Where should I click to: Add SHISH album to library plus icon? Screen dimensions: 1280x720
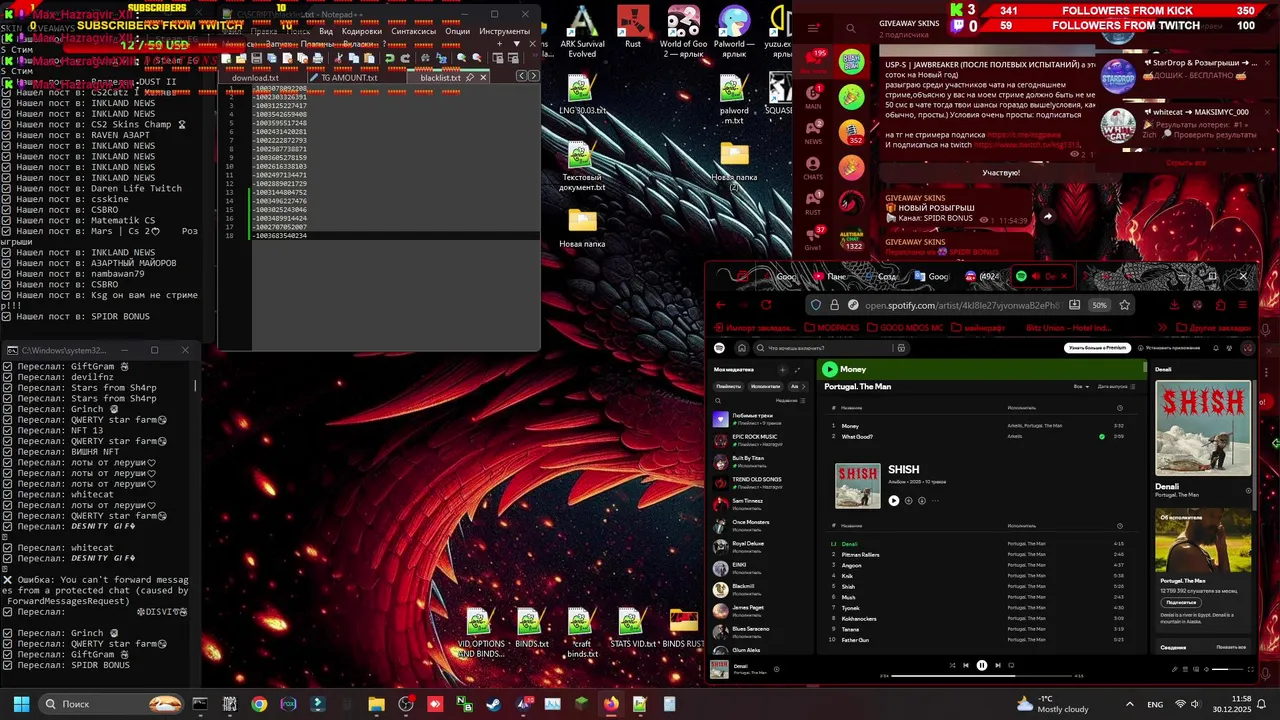[908, 500]
